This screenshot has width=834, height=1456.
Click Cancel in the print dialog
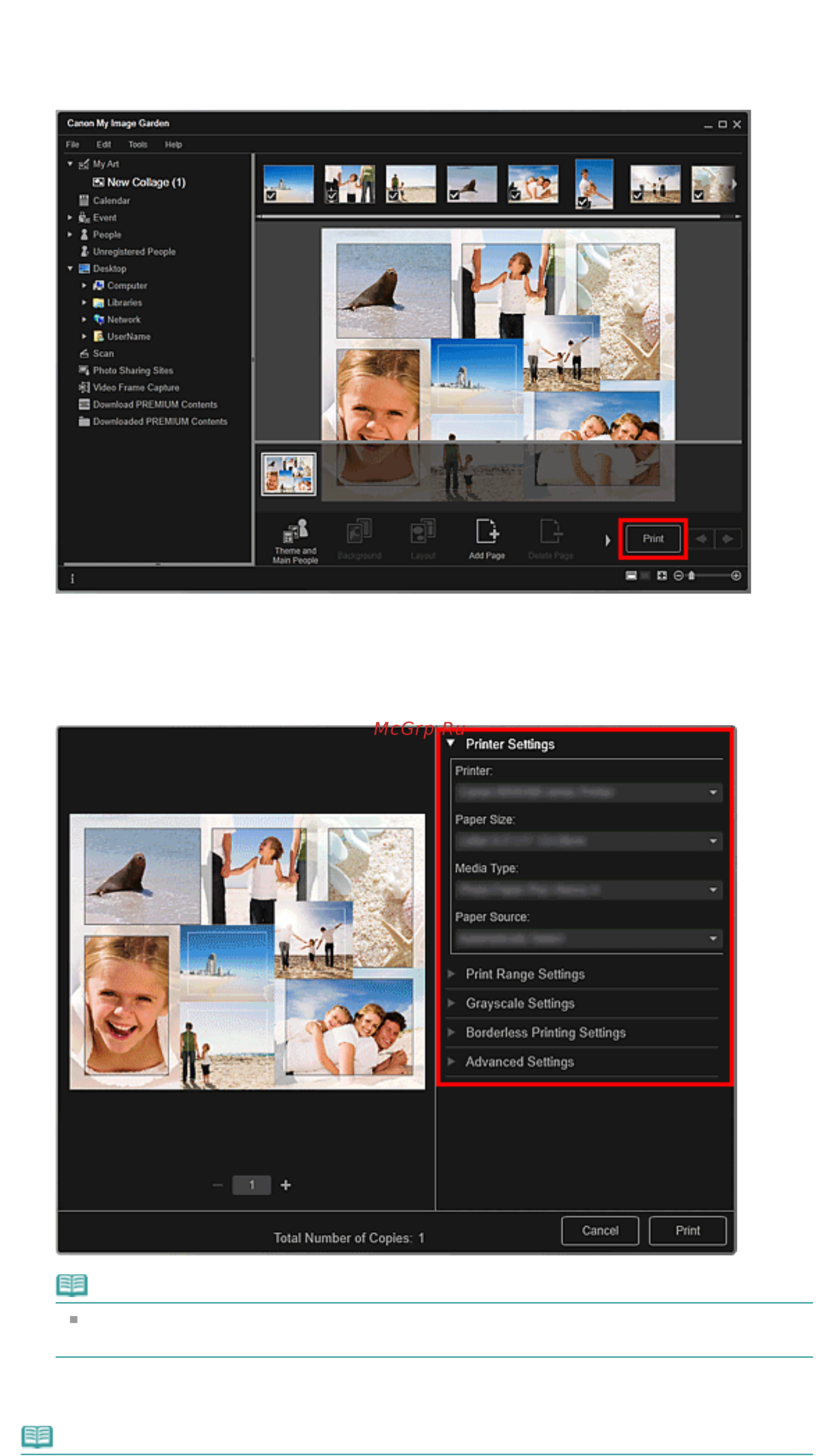tap(600, 1230)
